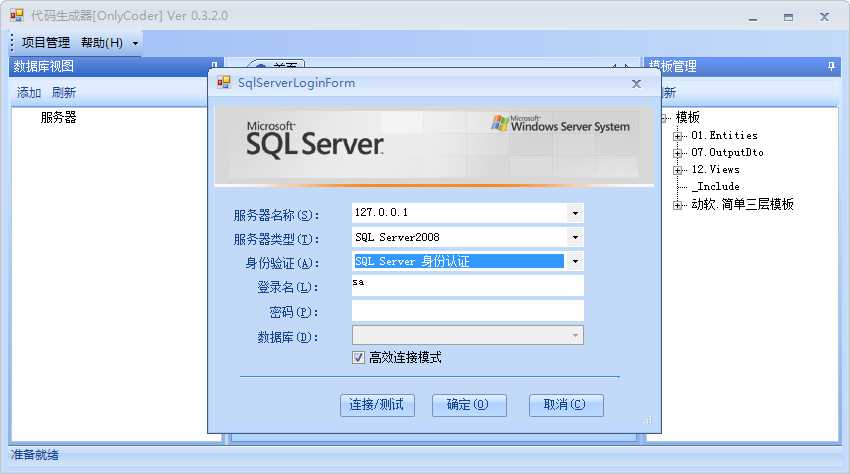Select the 模板 root node
The height and width of the screenshot is (474, 850).
click(x=687, y=117)
